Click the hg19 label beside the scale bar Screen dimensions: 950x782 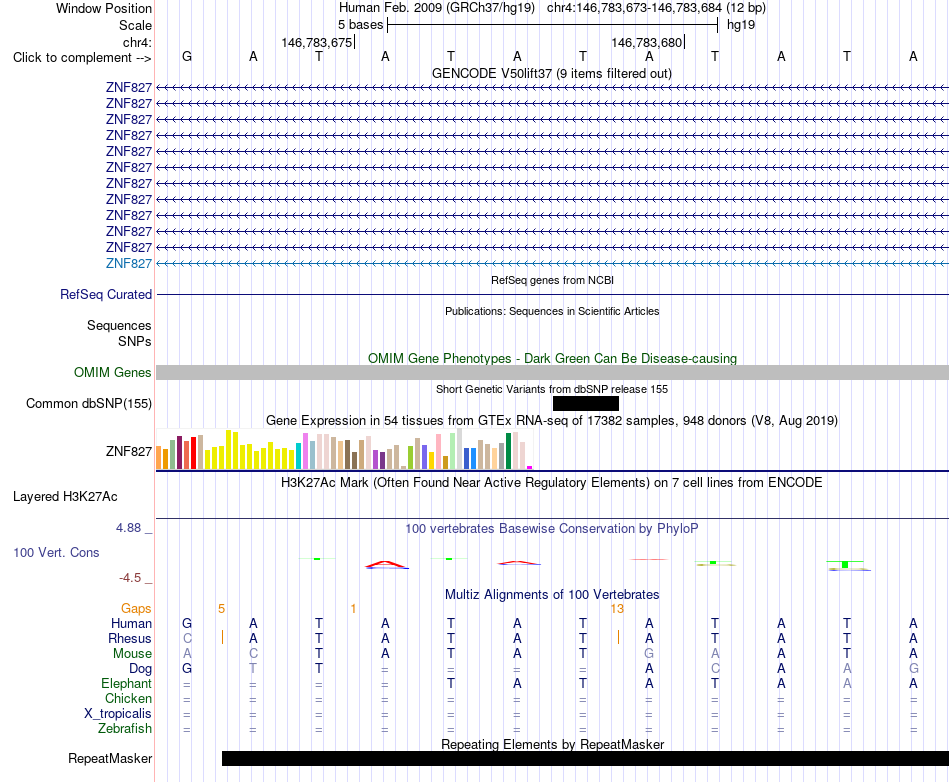point(741,25)
